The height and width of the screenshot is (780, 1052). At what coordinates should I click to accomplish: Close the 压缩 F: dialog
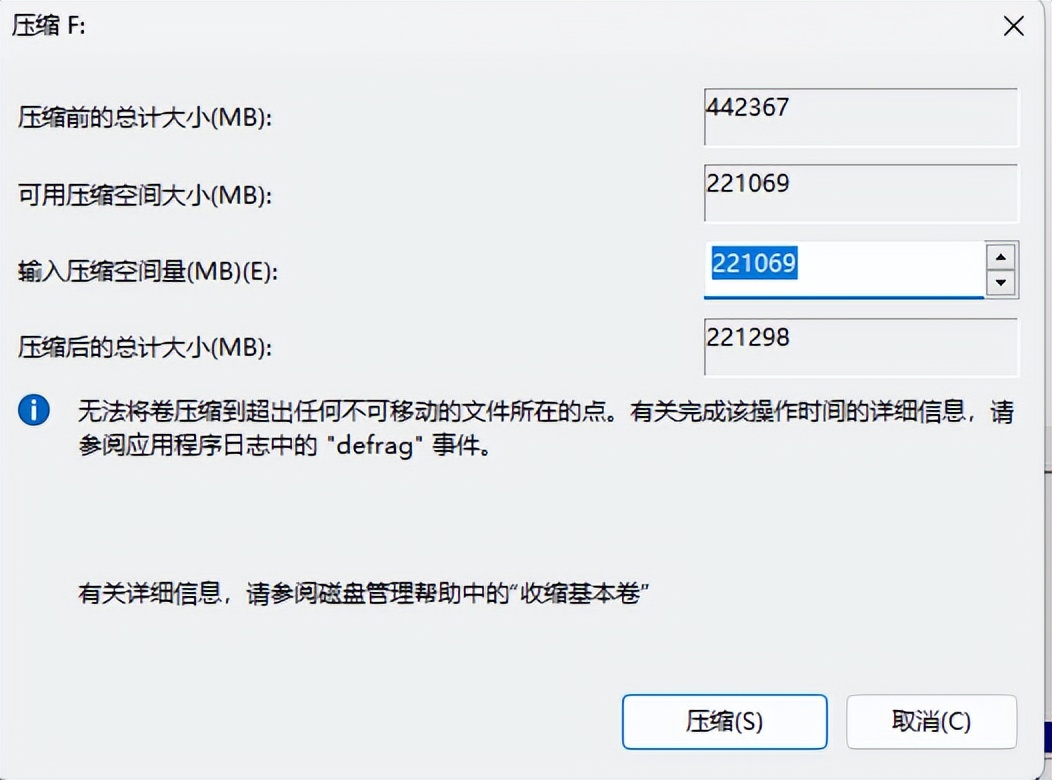pos(1013,27)
